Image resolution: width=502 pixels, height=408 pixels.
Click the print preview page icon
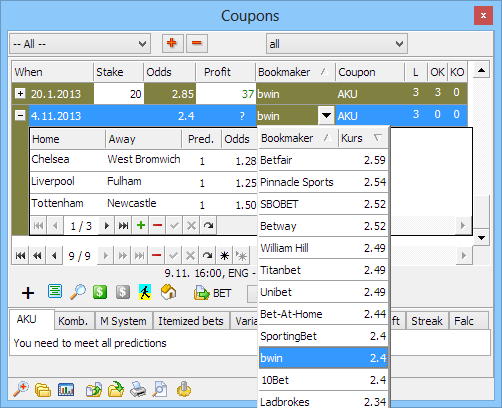click(x=160, y=390)
